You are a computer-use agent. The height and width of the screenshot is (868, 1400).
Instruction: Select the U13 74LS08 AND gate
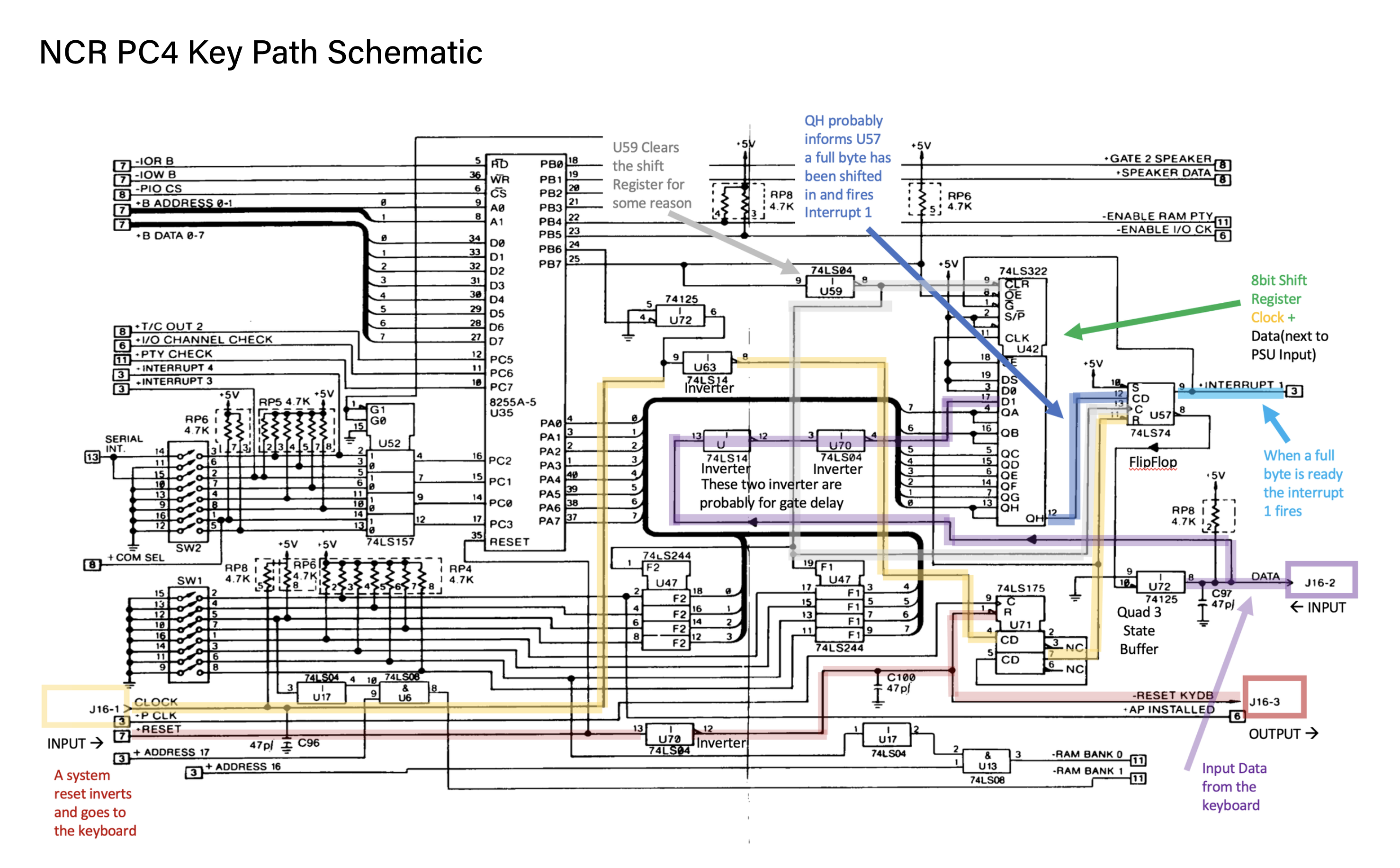(x=988, y=760)
